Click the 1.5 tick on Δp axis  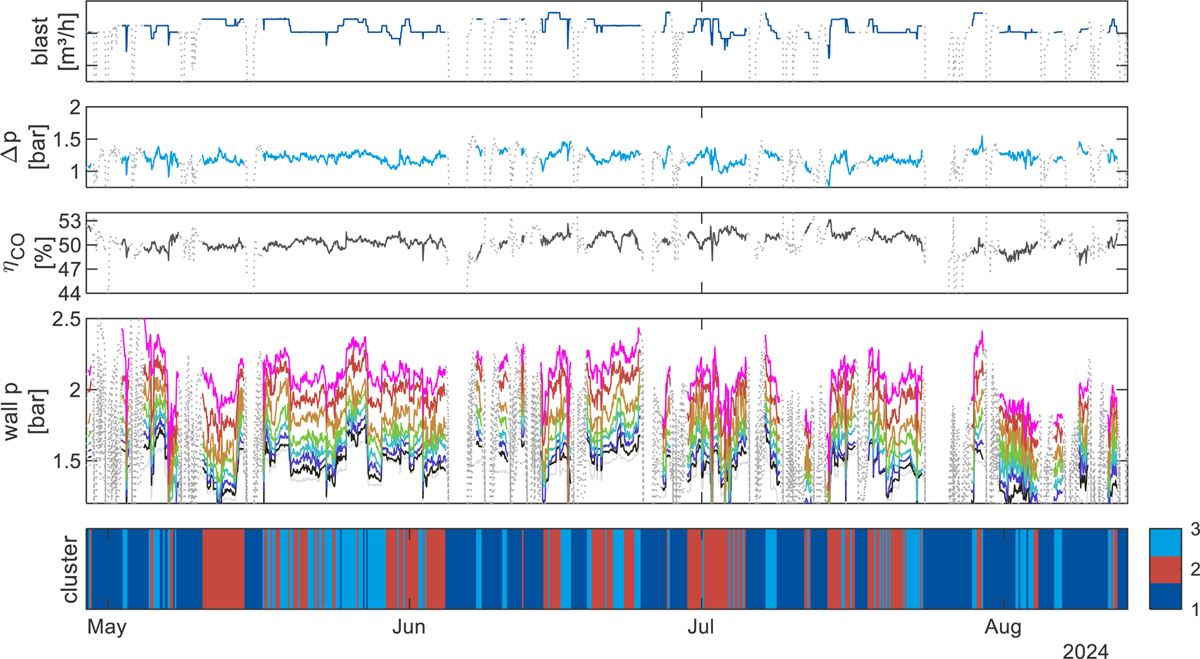pos(65,140)
